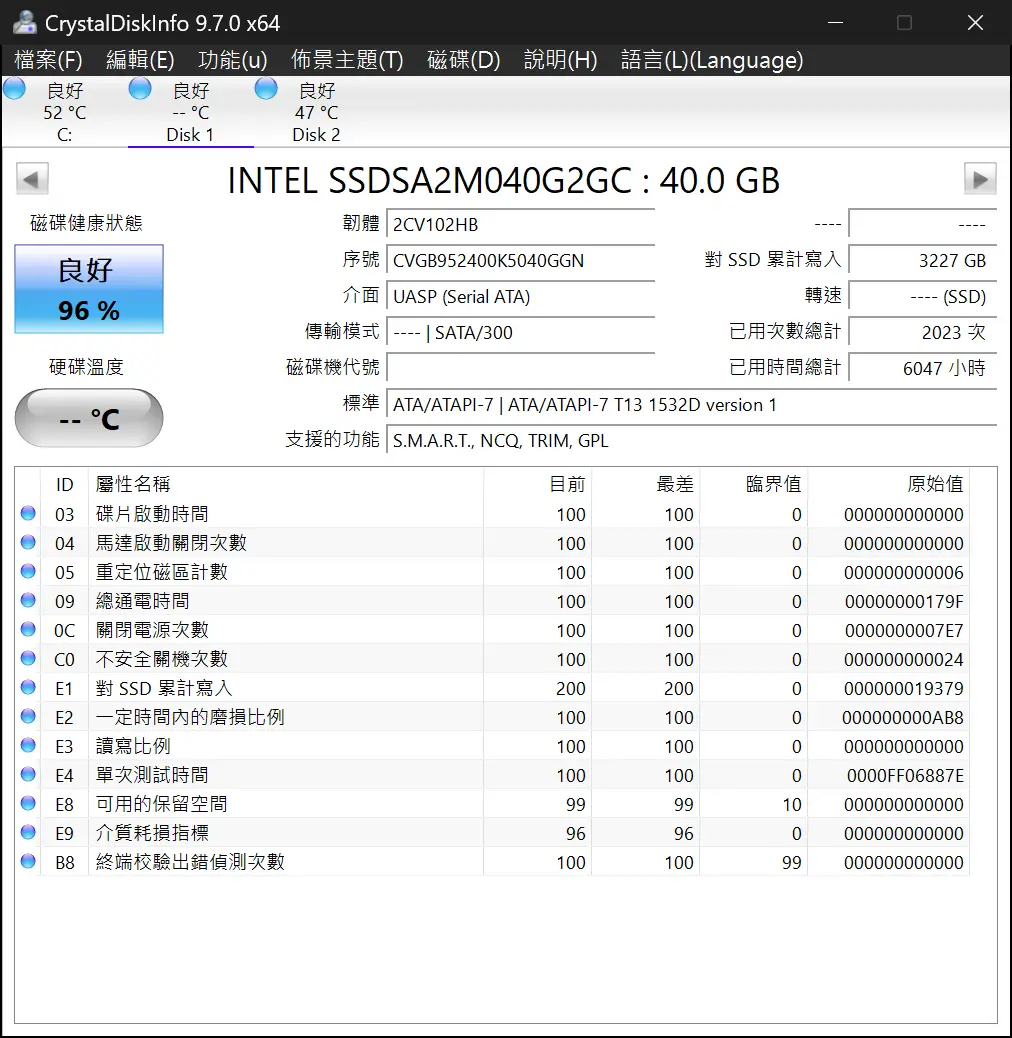This screenshot has height=1038, width=1012.
Task: Click the disk title INTEL SSDSA2M040G2GC : 40.0 GB
Action: (x=504, y=180)
